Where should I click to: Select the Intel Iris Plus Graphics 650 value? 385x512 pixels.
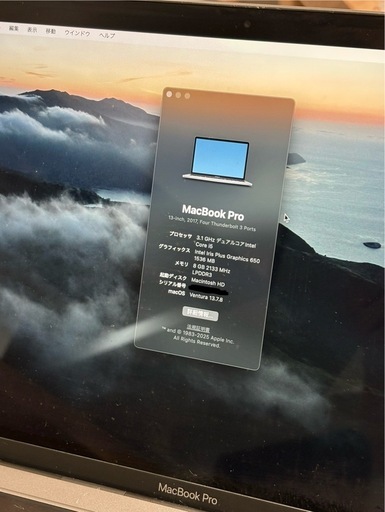[227, 256]
